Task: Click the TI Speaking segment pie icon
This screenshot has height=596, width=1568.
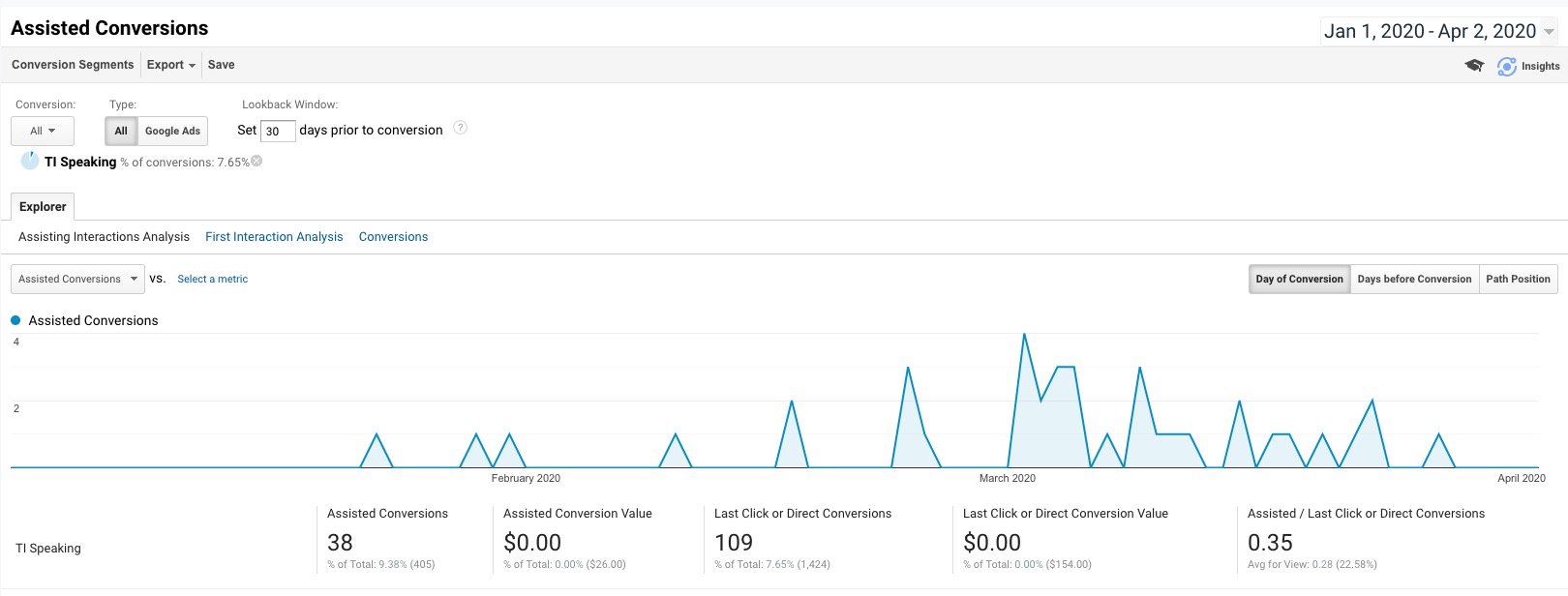Action: click(30, 161)
